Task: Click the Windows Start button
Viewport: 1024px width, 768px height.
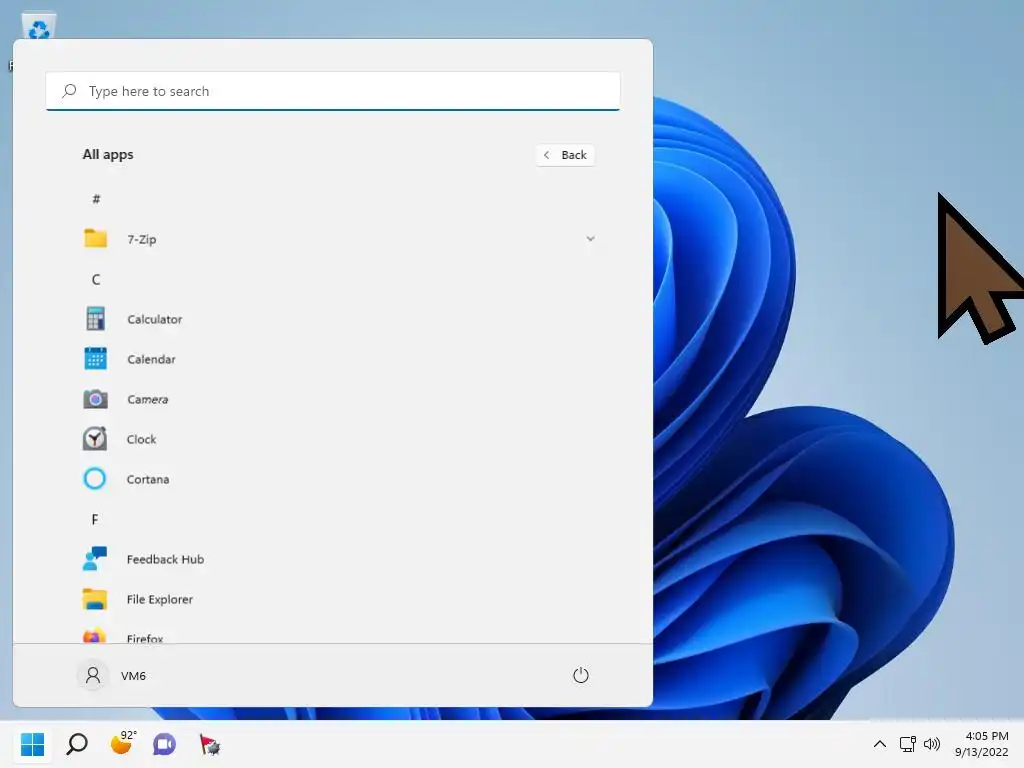Action: point(33,744)
